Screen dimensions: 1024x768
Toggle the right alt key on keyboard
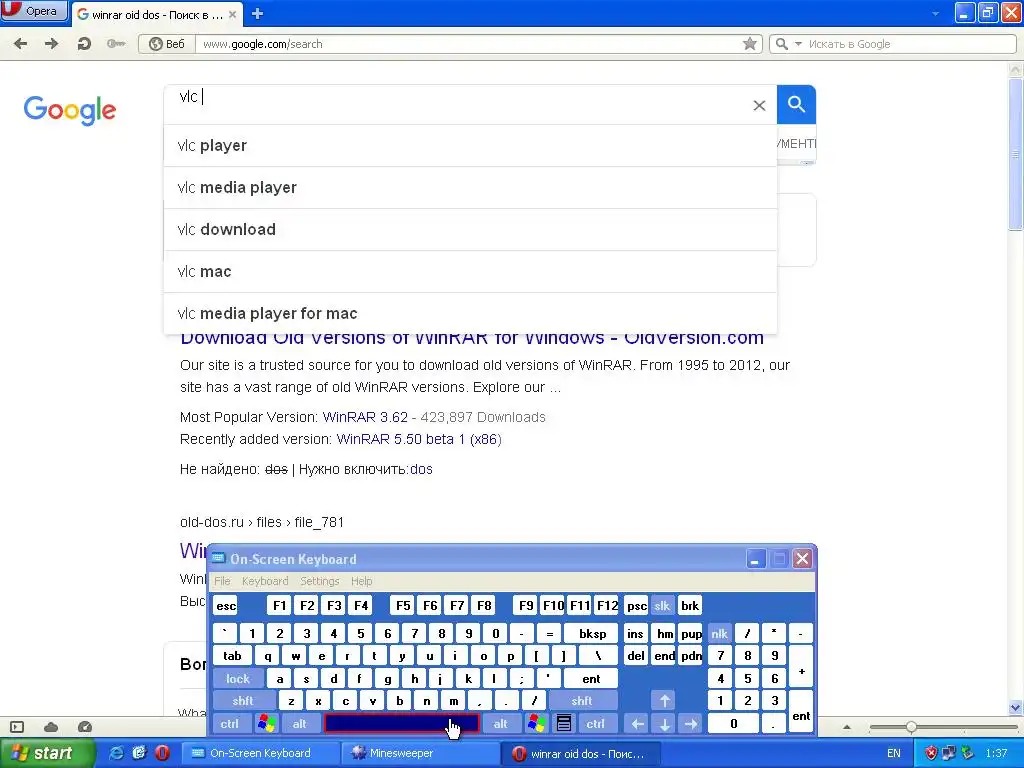pyautogui.click(x=501, y=724)
